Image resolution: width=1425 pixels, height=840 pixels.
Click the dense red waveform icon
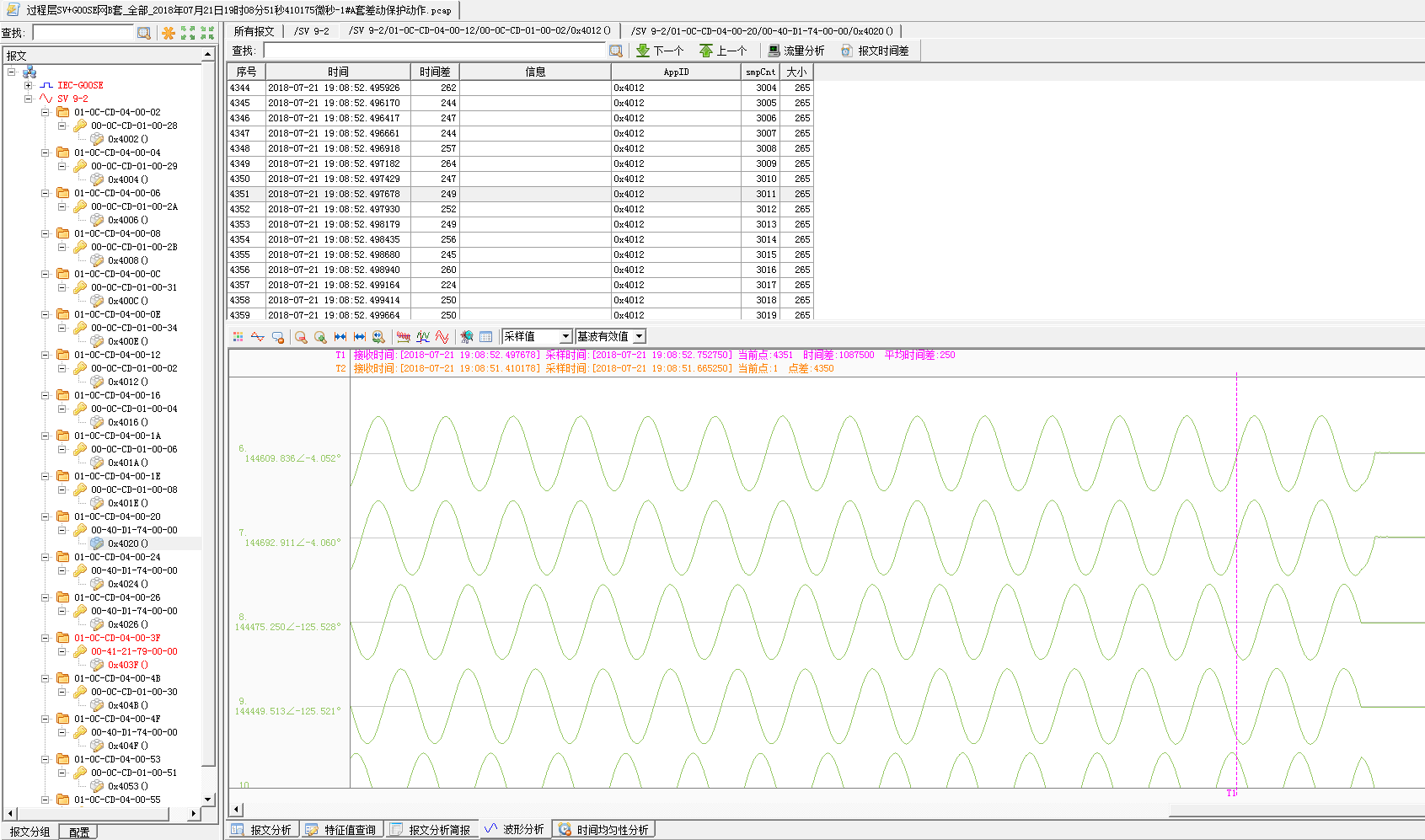click(x=404, y=337)
